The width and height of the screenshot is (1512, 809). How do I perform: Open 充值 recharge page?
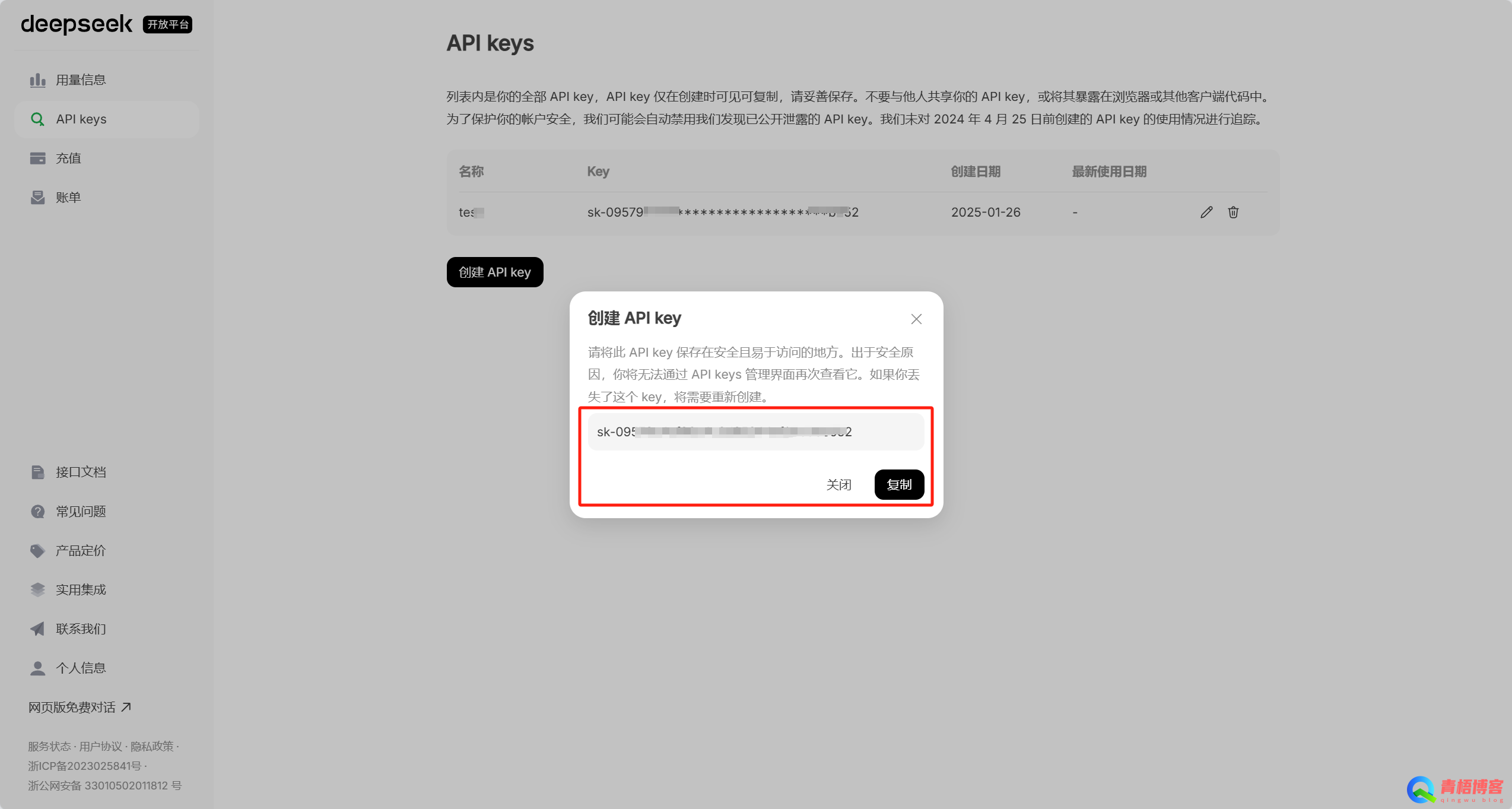pyautogui.click(x=107, y=158)
